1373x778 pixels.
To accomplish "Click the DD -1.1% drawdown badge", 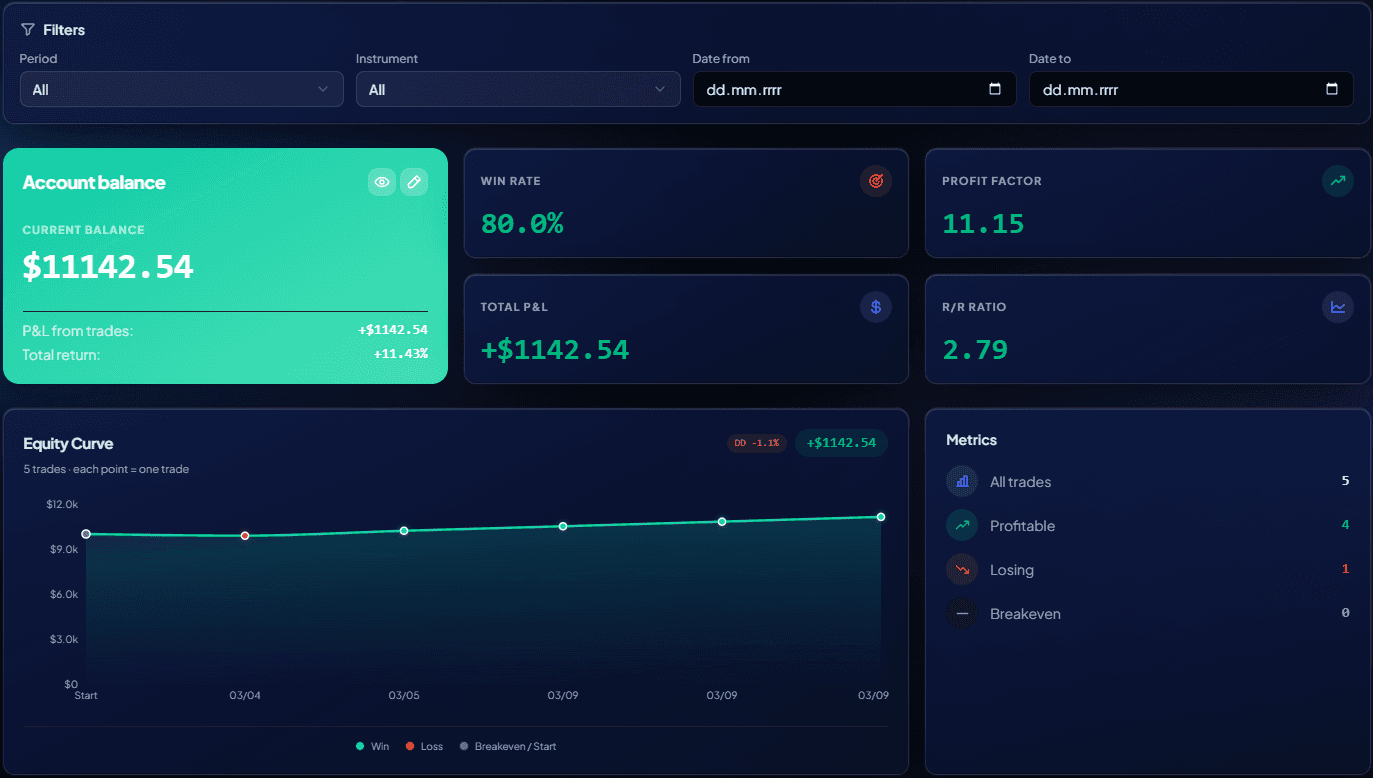I will 757,443.
